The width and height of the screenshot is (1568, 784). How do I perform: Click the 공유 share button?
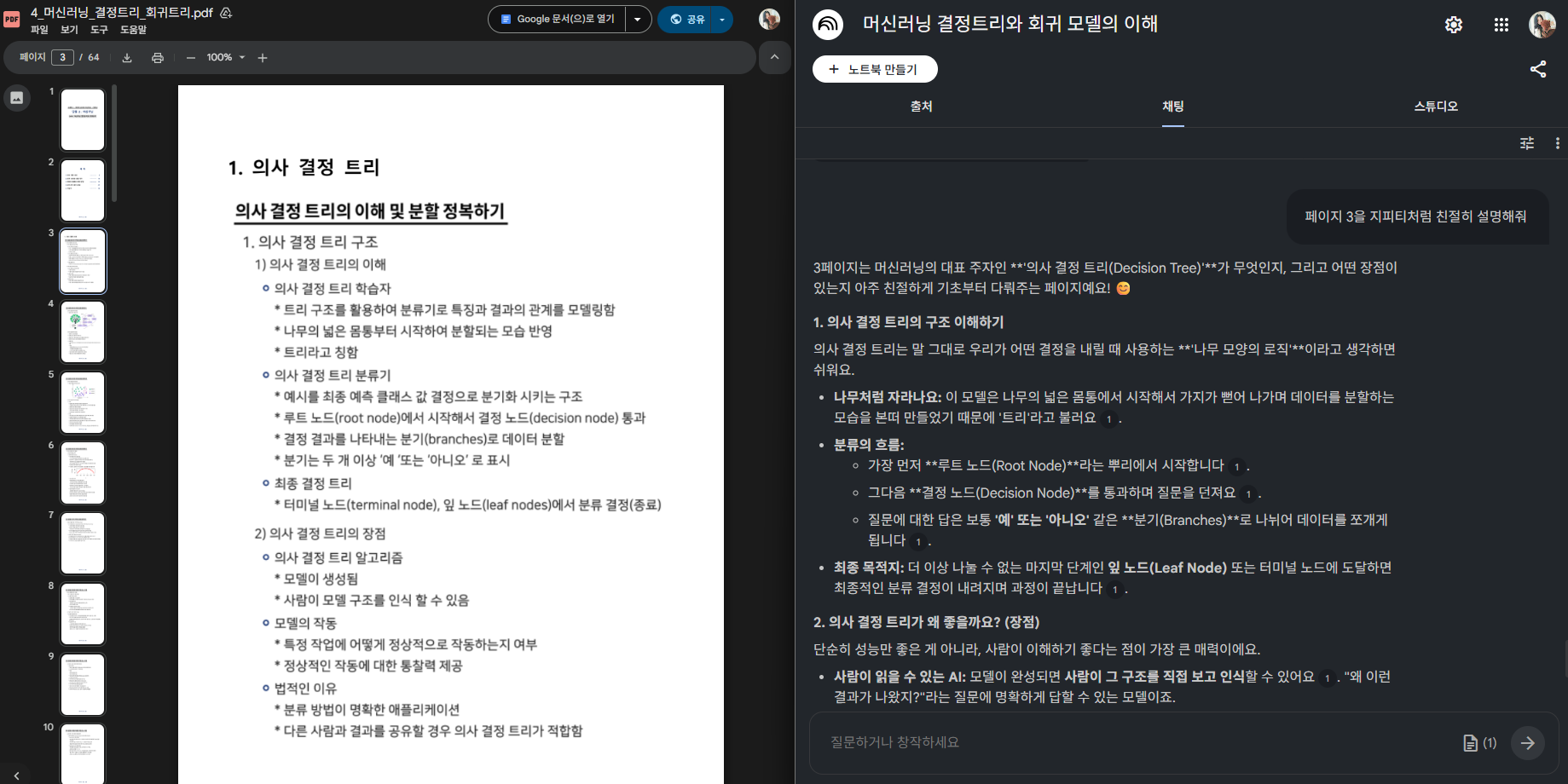[x=686, y=19]
